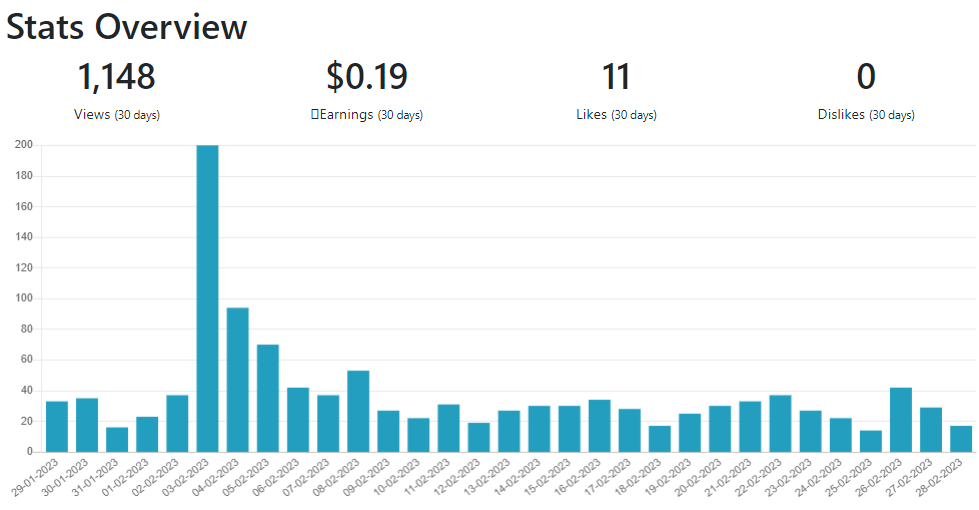The image size is (979, 510).
Task: Click the 20-02-2023 date axis label
Action: coord(697,477)
